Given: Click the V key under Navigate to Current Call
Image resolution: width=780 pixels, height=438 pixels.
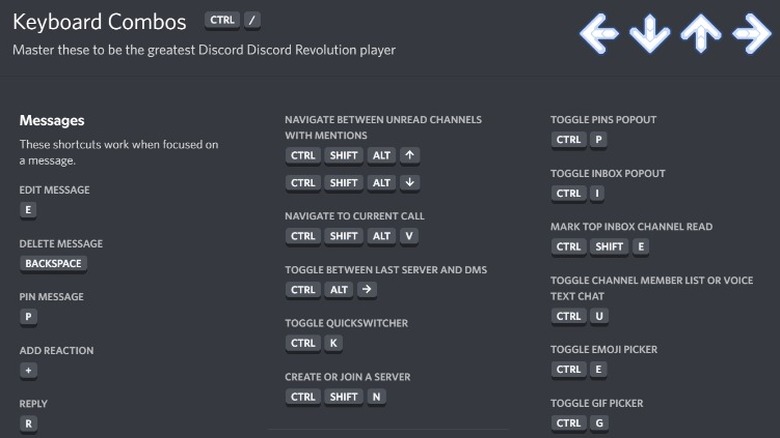Looking at the screenshot, I should 408,236.
